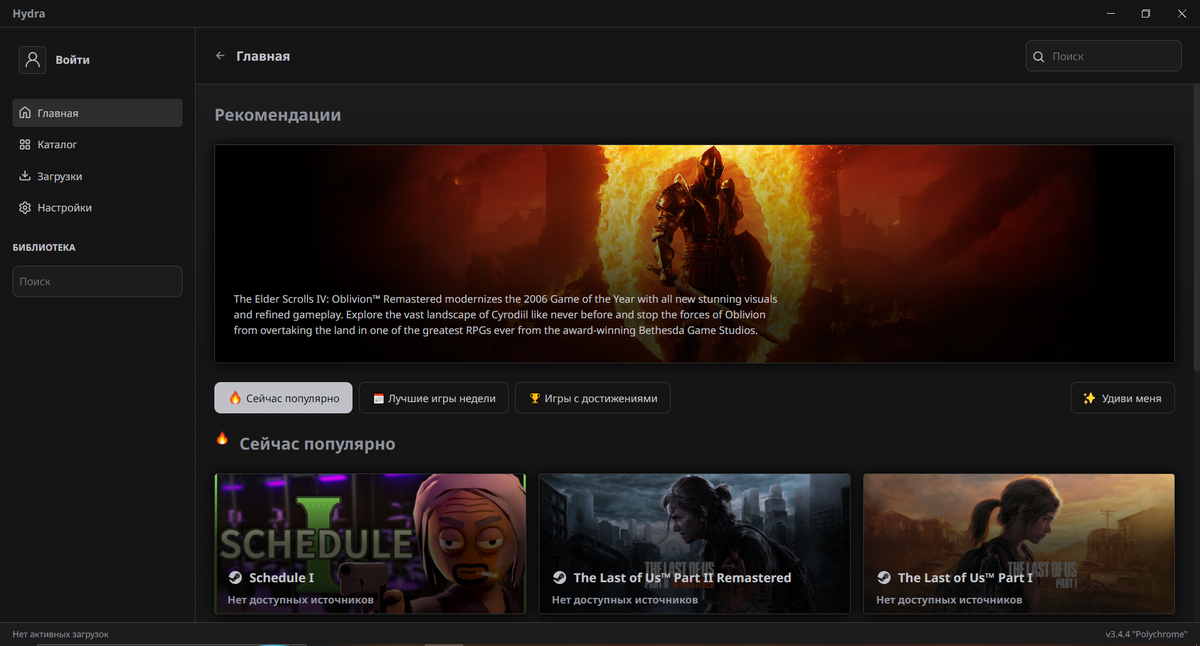Click the gear icon beside Настройки
1200x646 pixels.
(x=25, y=208)
